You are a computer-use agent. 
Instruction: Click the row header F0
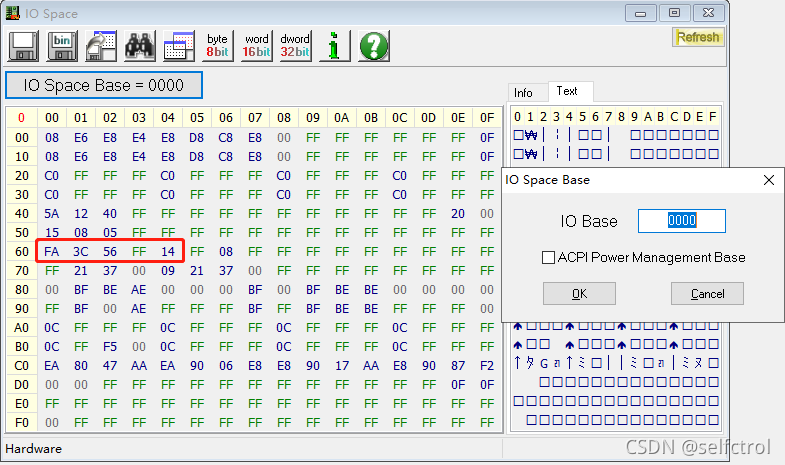coord(22,422)
